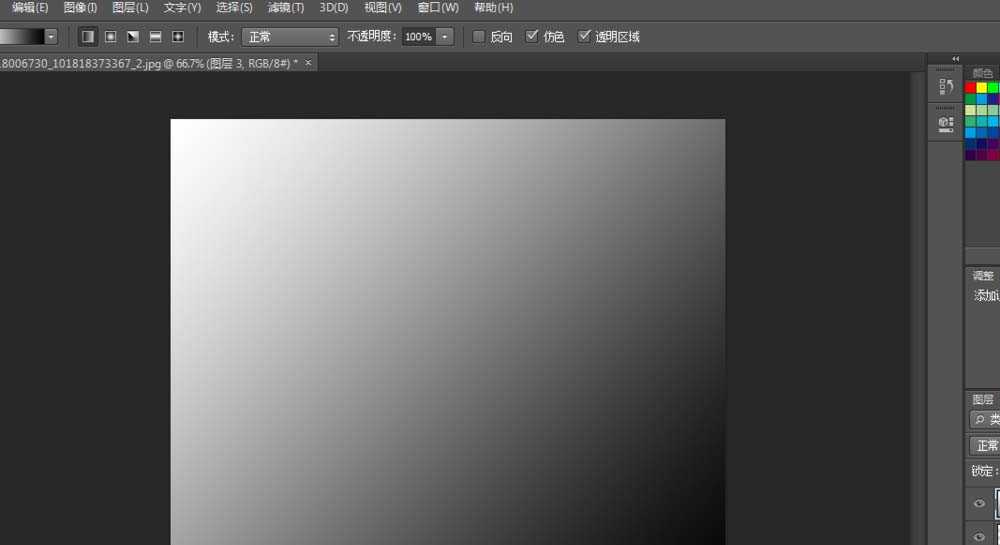Open the History panel icon in dock
1000x545 pixels.
[945, 87]
